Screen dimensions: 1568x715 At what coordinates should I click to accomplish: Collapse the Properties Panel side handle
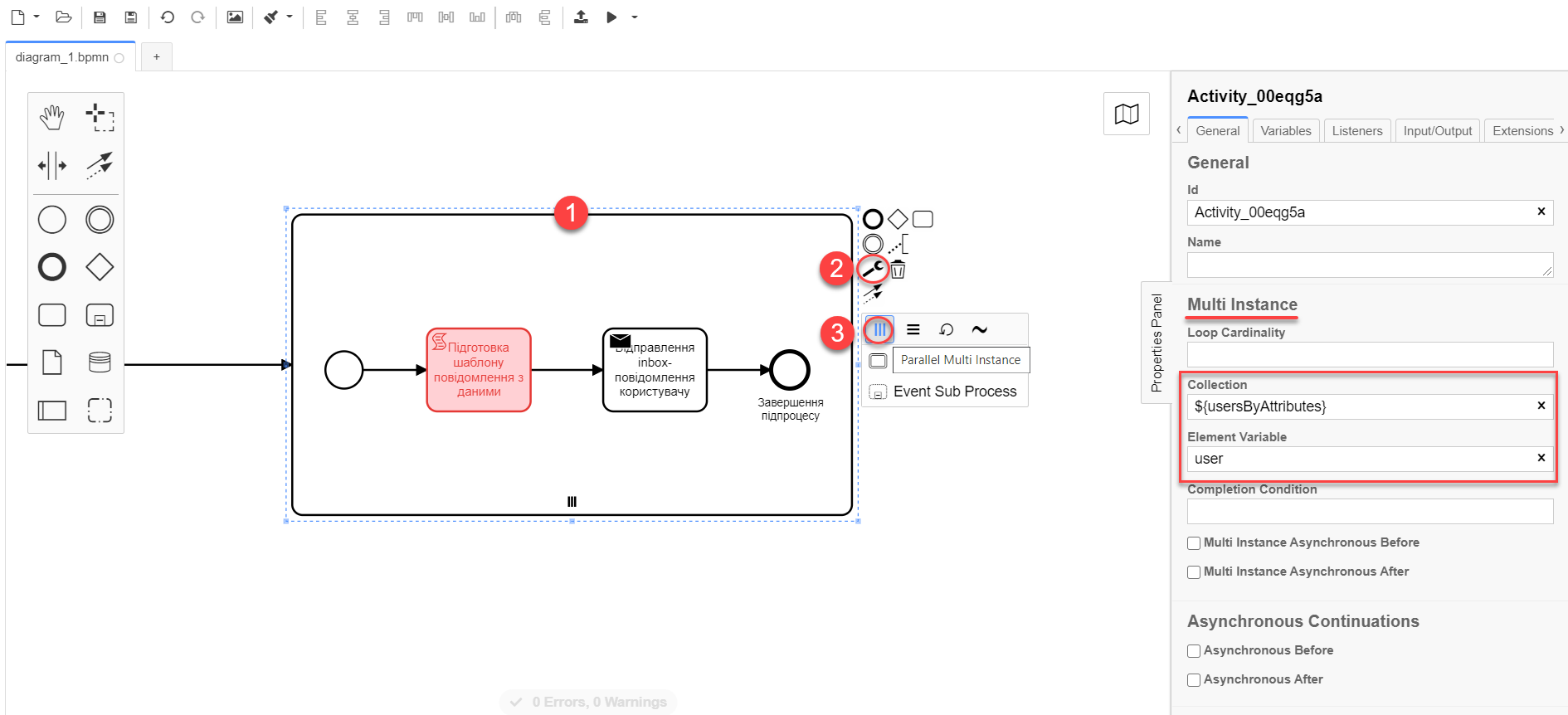(x=1156, y=343)
